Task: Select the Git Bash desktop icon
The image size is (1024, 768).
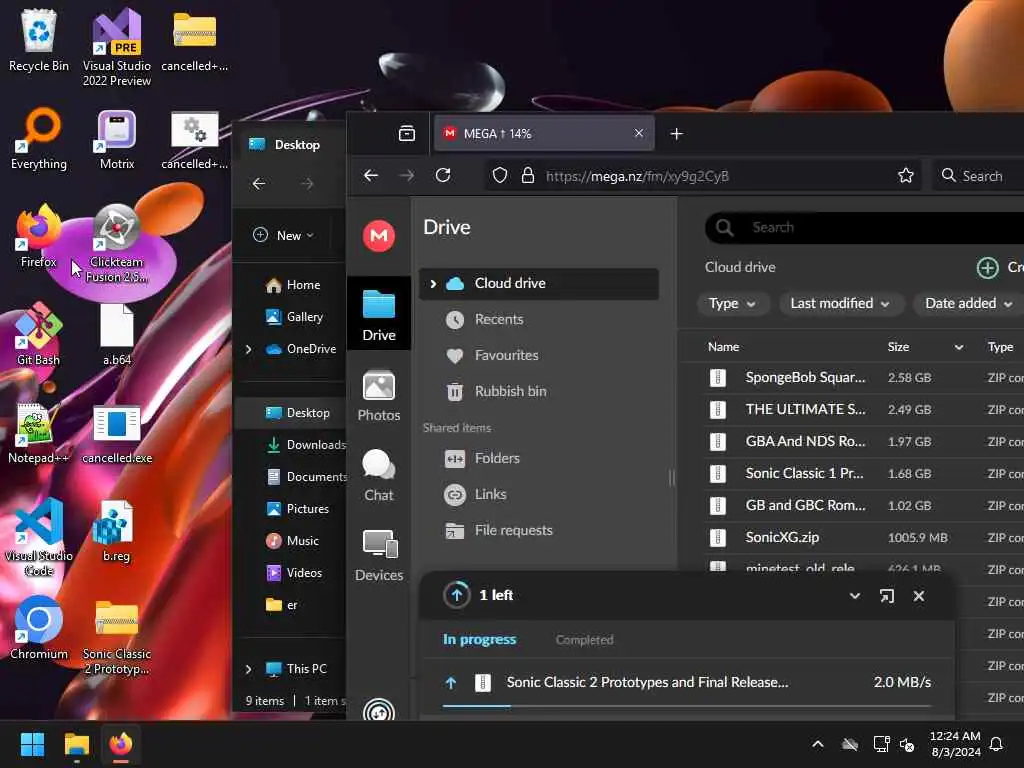Action: 39,334
